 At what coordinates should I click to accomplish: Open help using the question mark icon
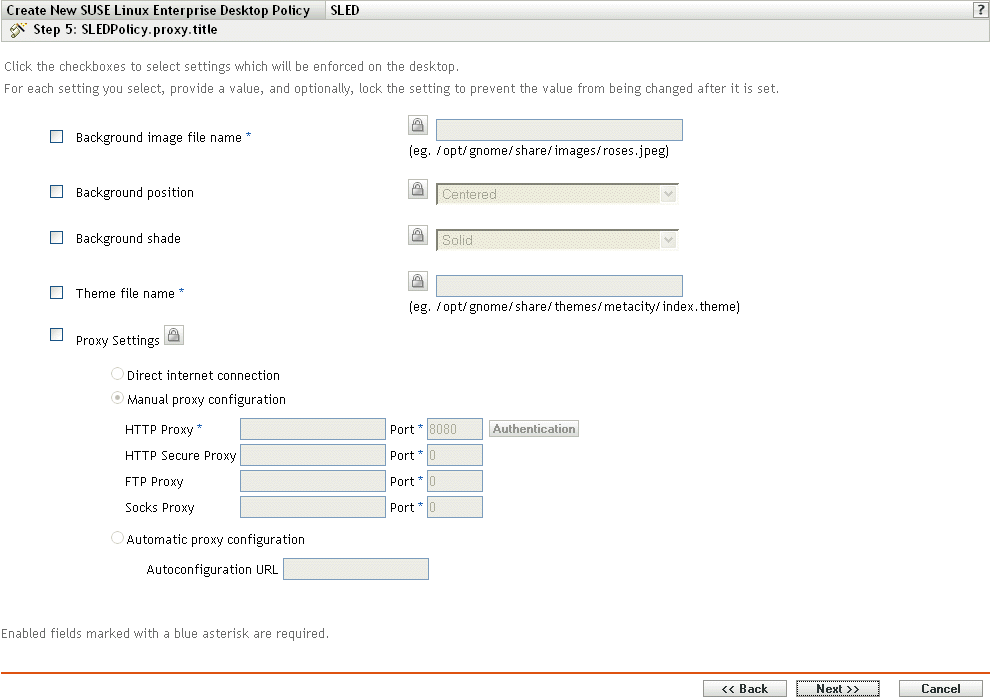click(979, 10)
